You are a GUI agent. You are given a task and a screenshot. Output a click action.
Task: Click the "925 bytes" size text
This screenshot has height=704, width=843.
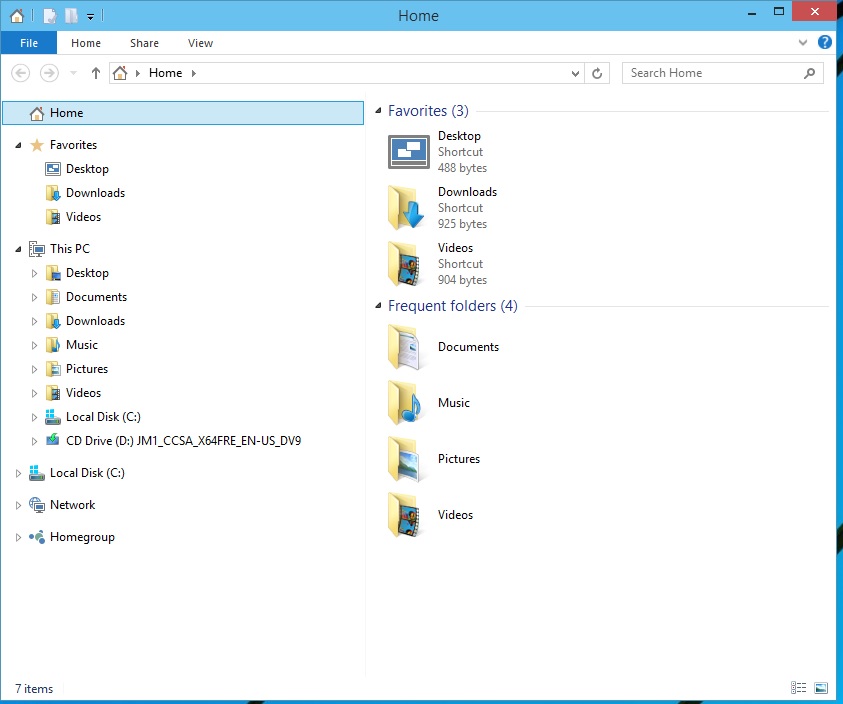click(462, 224)
